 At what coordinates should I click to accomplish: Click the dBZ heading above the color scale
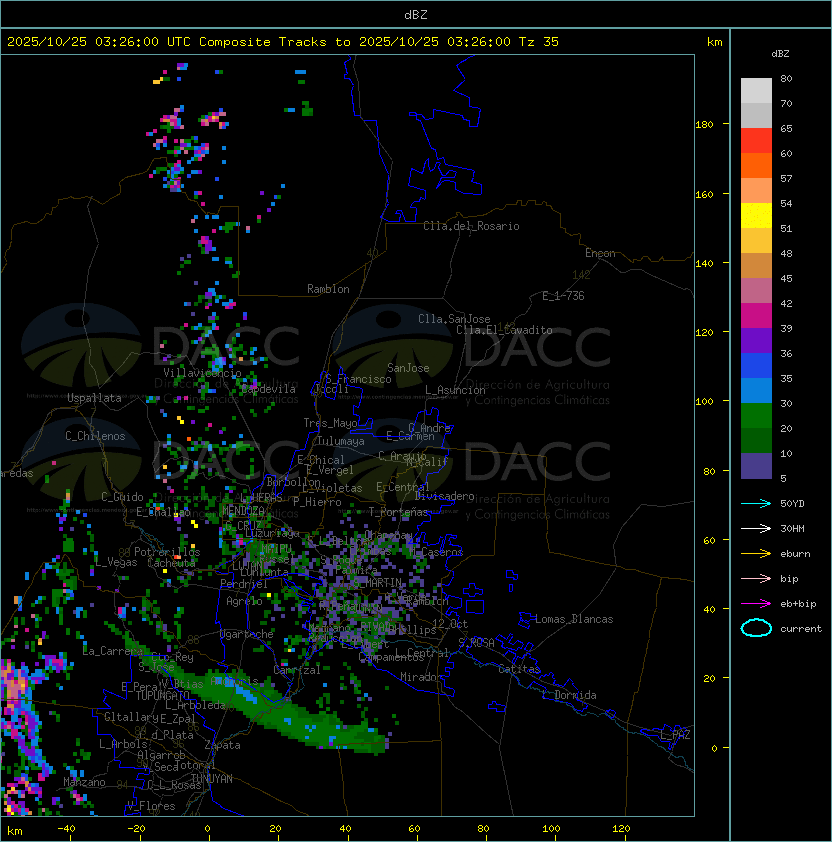(780, 54)
